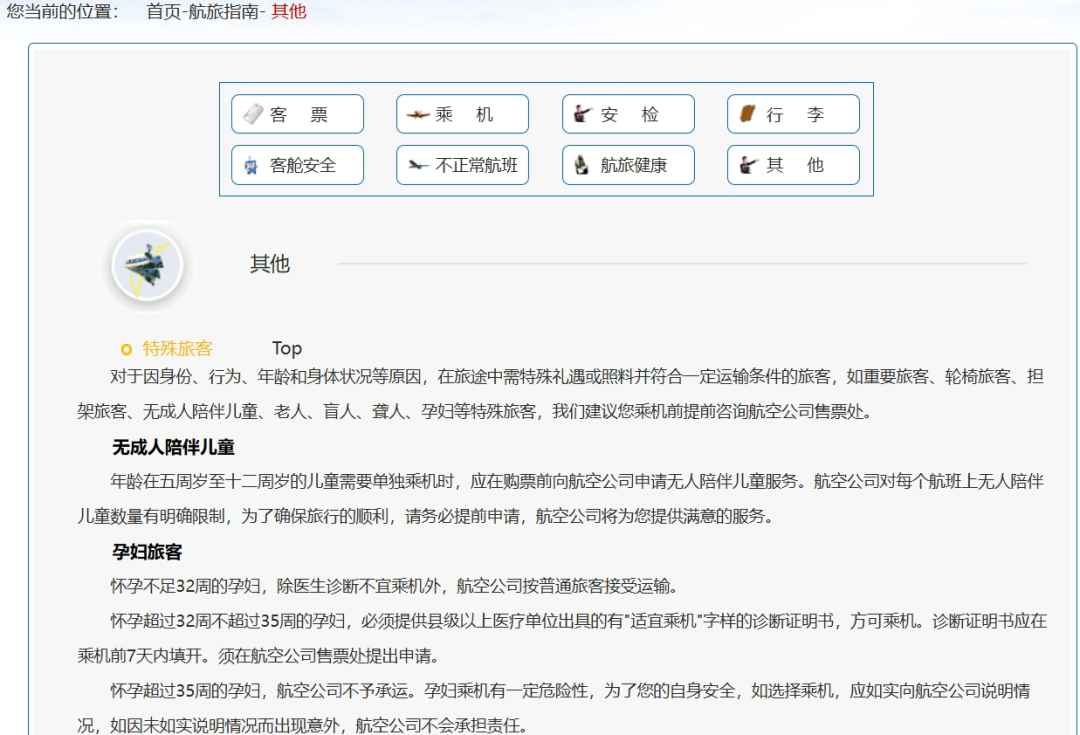Select the 孕妇旅客 subheading
This screenshot has height=735, width=1080.
pos(147,552)
